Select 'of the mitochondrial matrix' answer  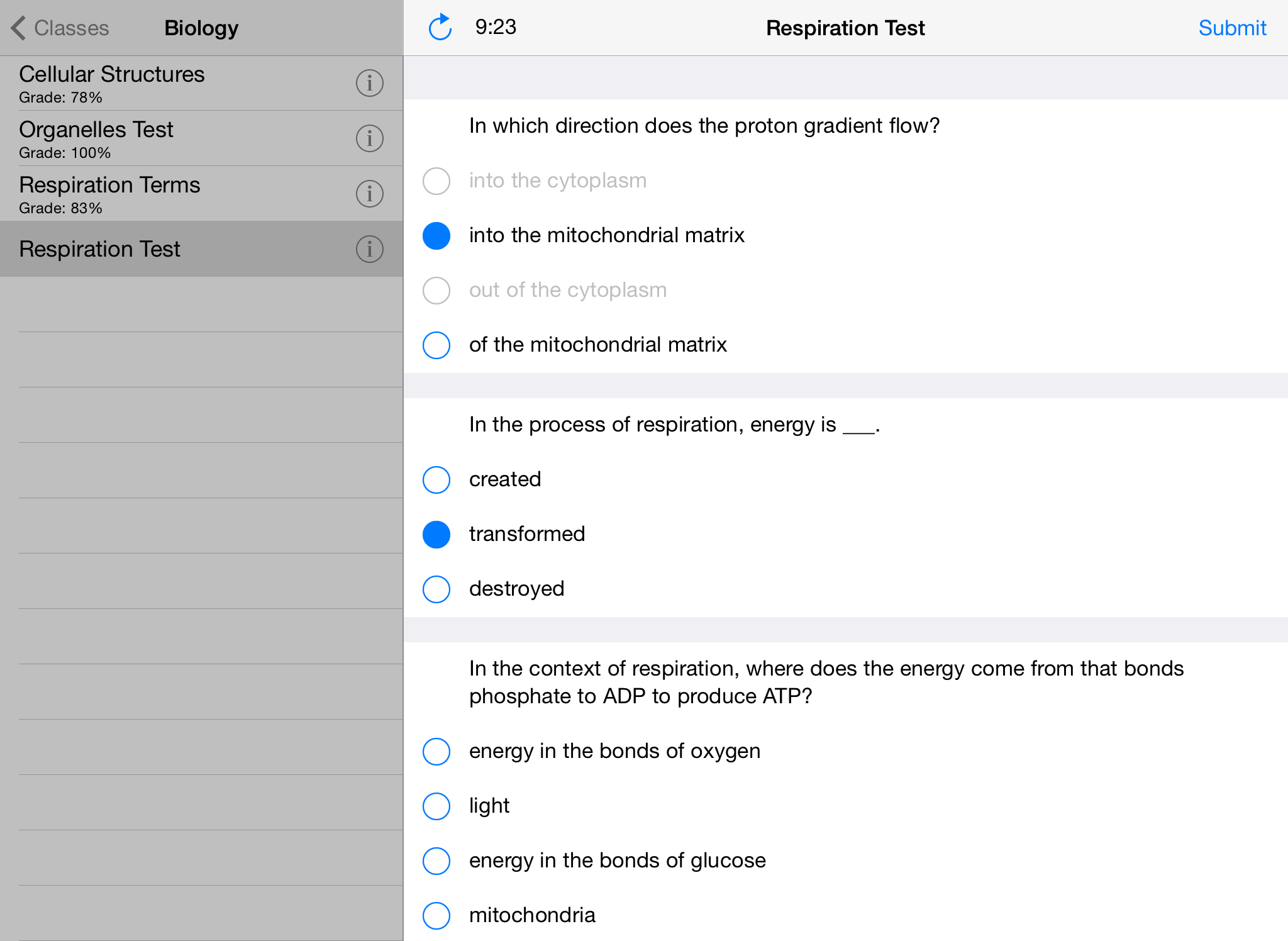436,345
